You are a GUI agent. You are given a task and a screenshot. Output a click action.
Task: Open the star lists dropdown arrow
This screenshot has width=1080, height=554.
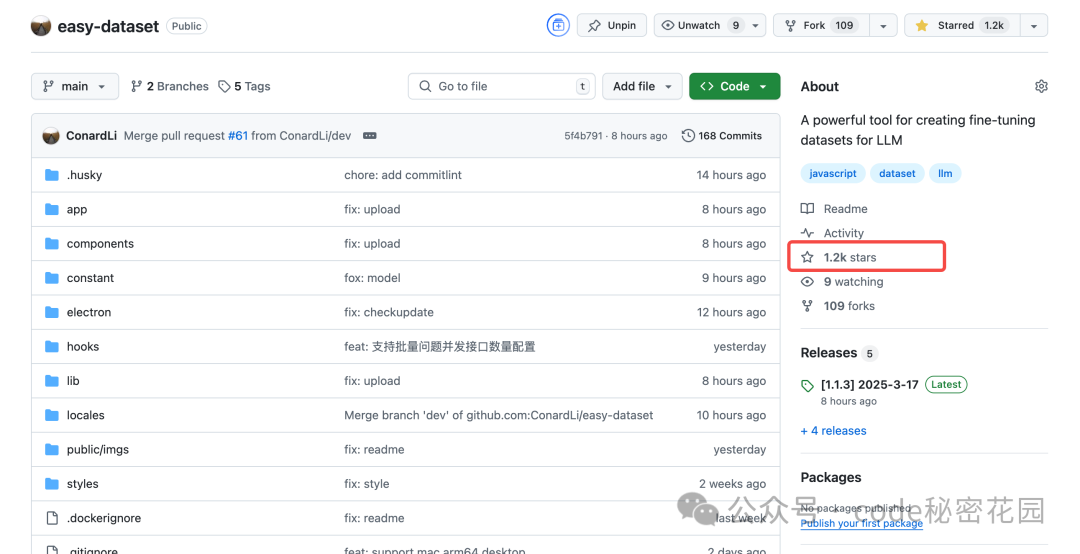point(1034,25)
